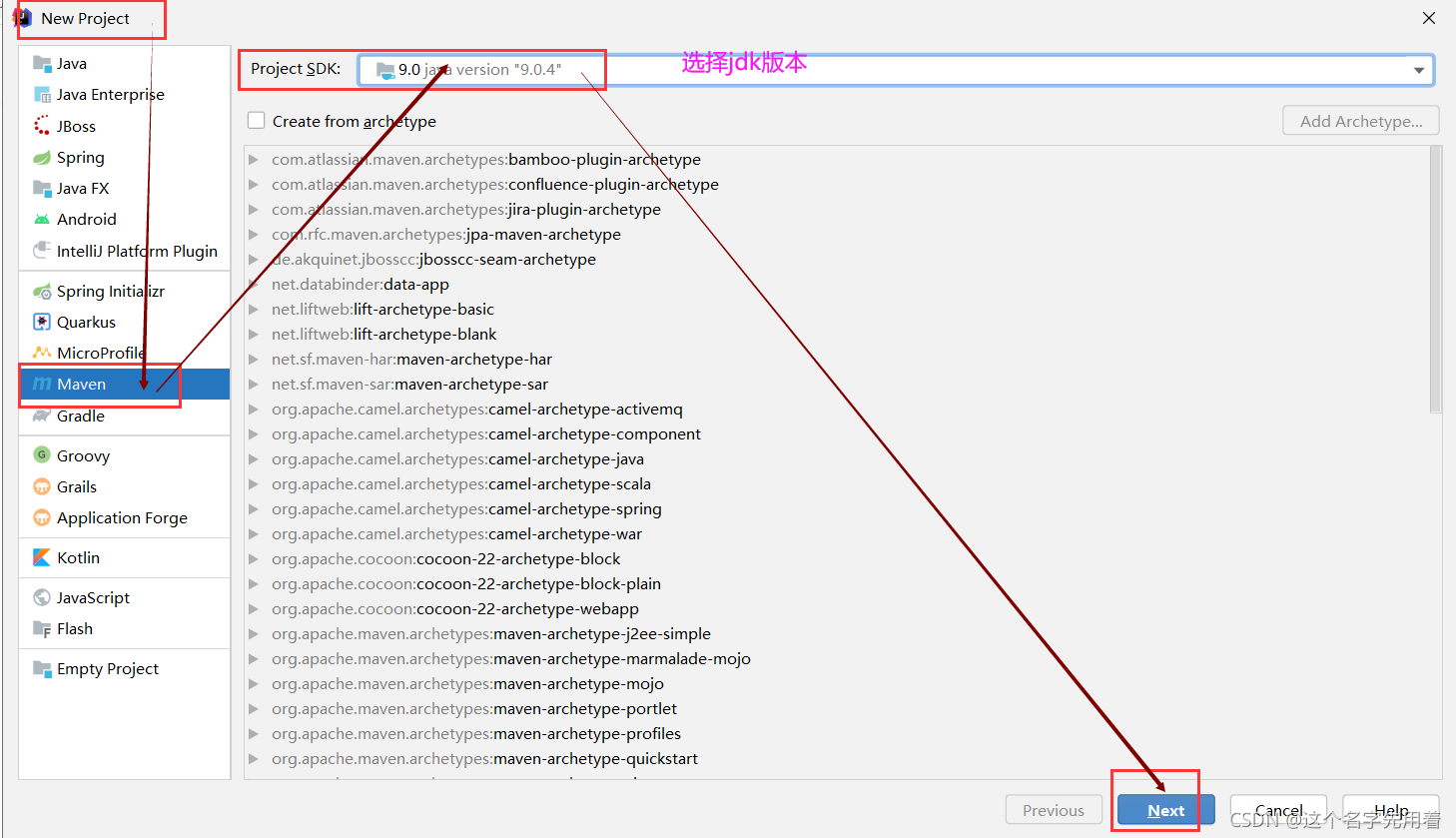Screen dimensions: 1456x838
Task: Select maven-archetype-profiles row
Action: [837, 733]
